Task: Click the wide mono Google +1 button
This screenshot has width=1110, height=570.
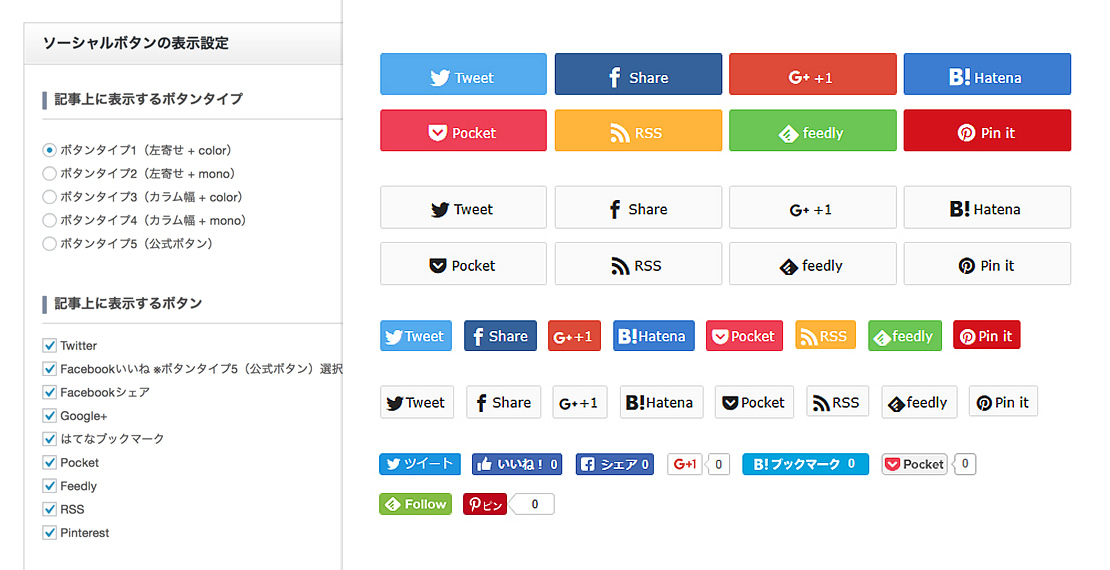Action: (x=813, y=207)
